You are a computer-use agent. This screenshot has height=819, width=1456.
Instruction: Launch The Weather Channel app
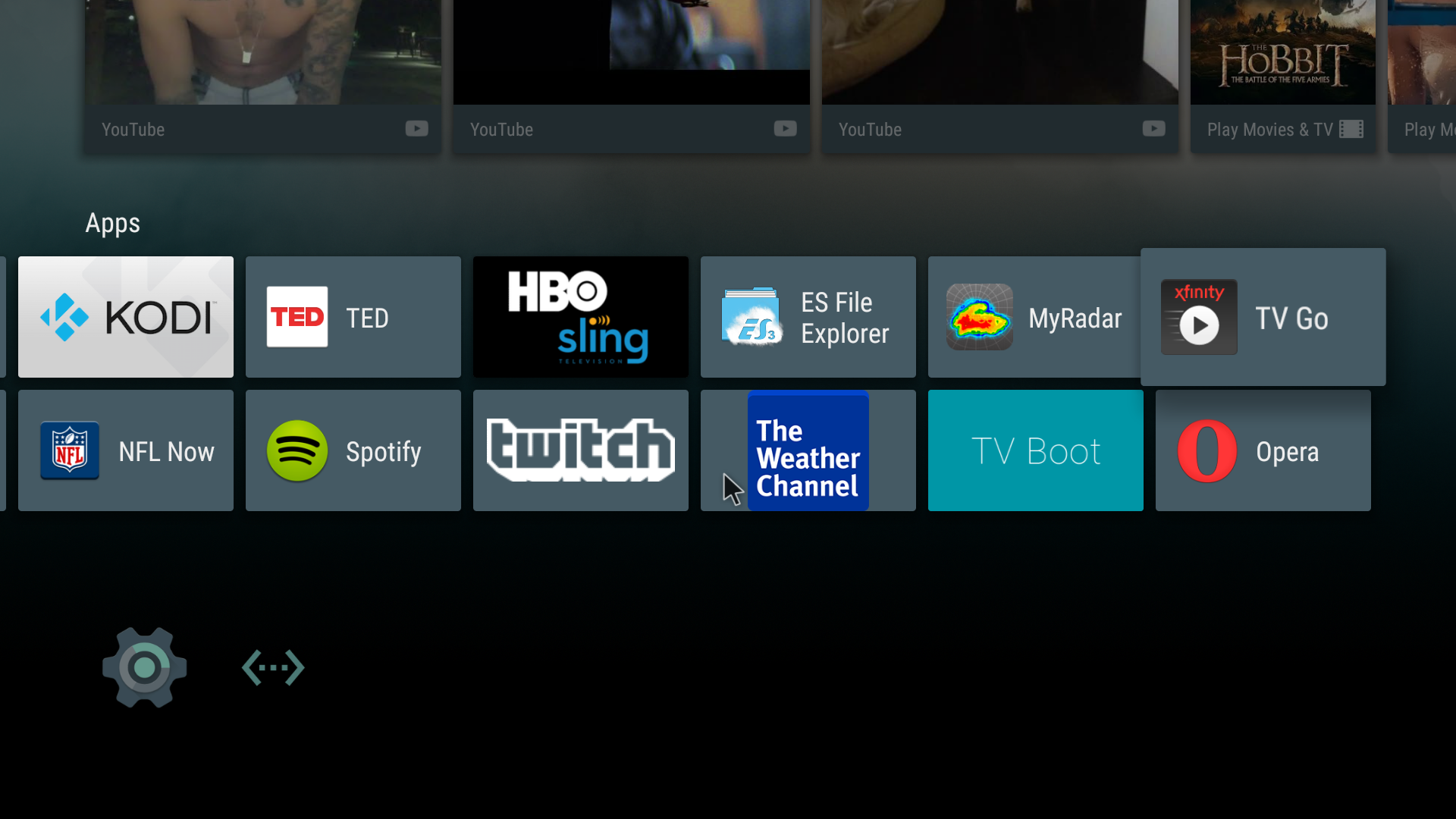(x=808, y=451)
